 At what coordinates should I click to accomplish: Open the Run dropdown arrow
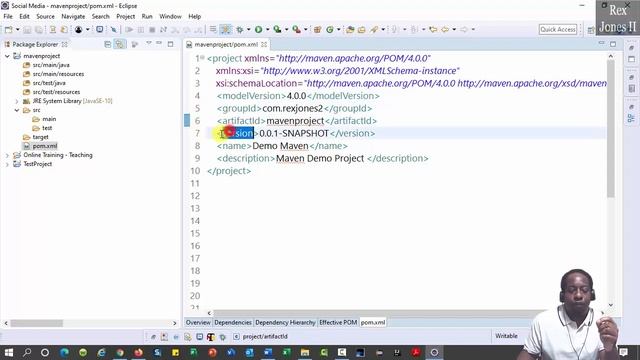pos(267,29)
